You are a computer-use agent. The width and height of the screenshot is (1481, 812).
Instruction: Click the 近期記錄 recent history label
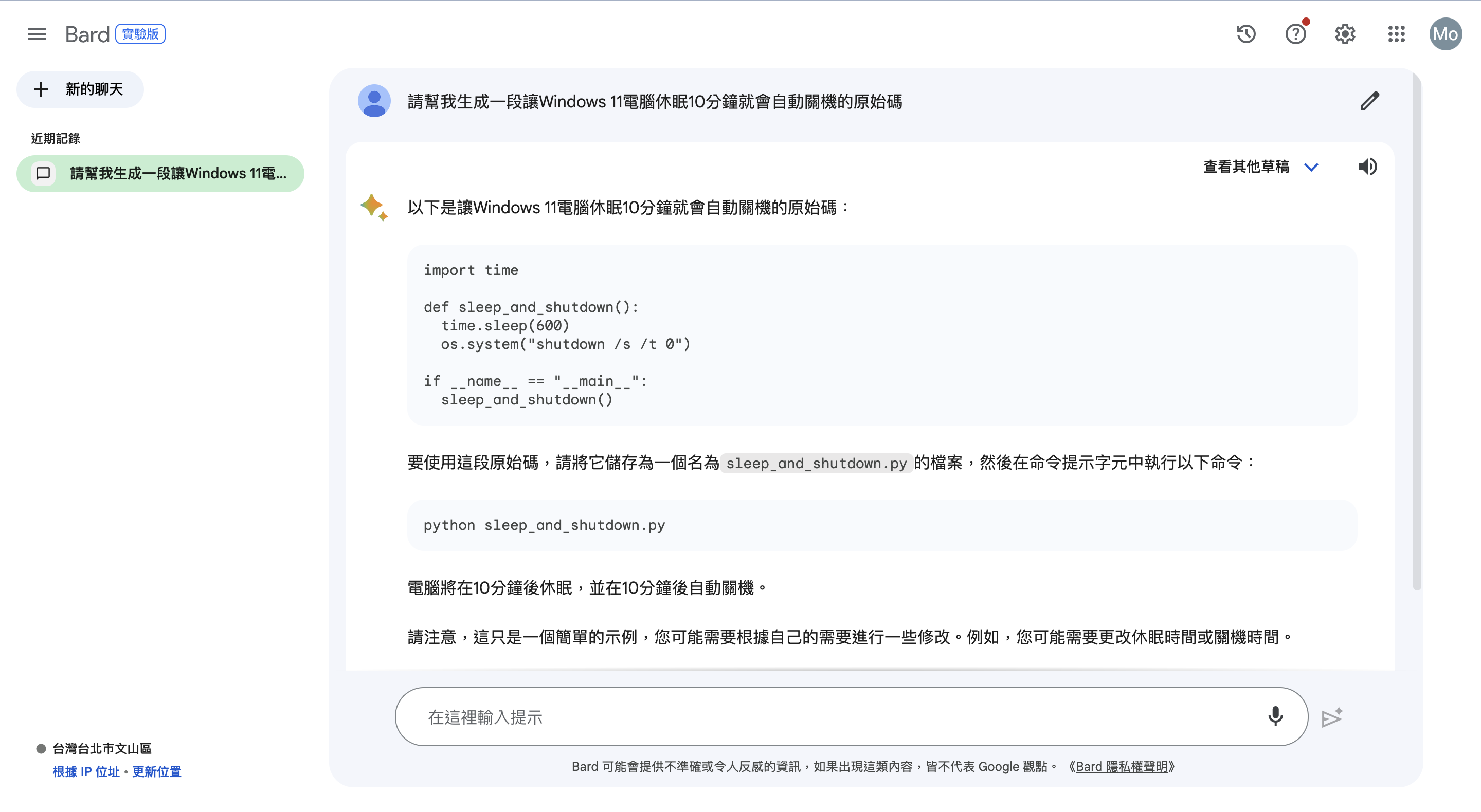[56, 138]
